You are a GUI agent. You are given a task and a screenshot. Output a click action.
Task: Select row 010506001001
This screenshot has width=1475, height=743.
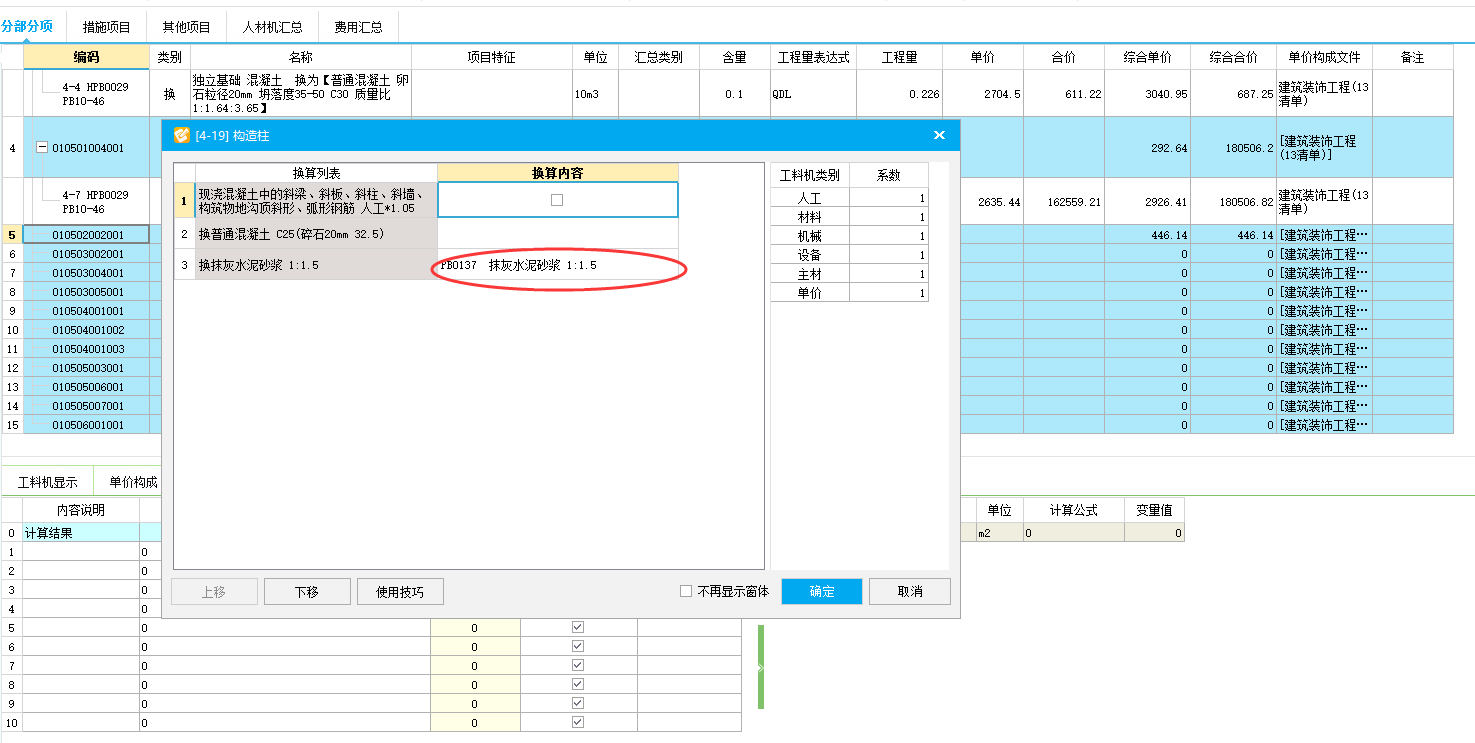coord(87,425)
